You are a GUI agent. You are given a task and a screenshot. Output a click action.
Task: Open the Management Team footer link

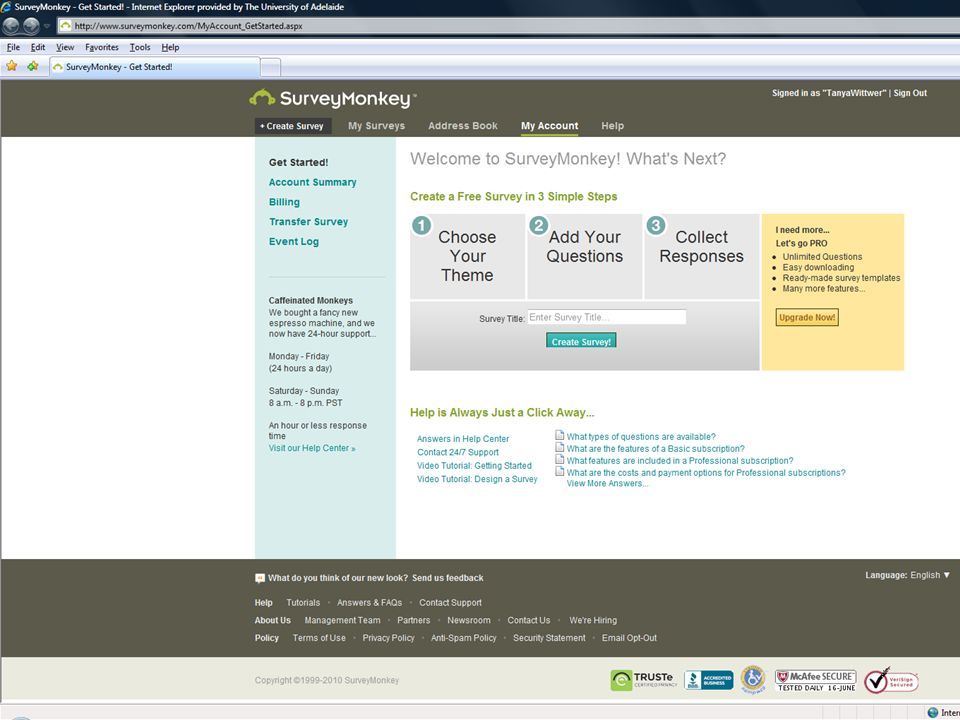click(342, 620)
